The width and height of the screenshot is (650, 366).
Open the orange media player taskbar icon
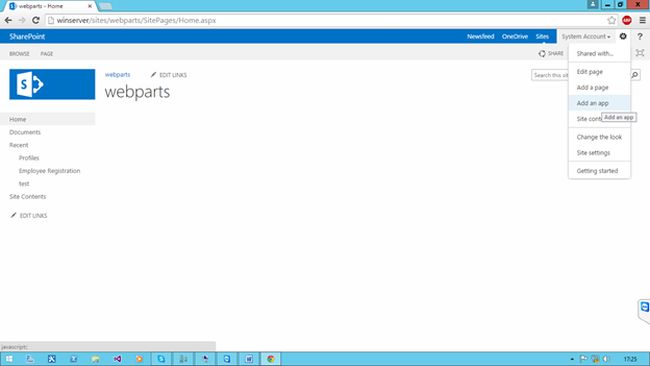[139, 359]
